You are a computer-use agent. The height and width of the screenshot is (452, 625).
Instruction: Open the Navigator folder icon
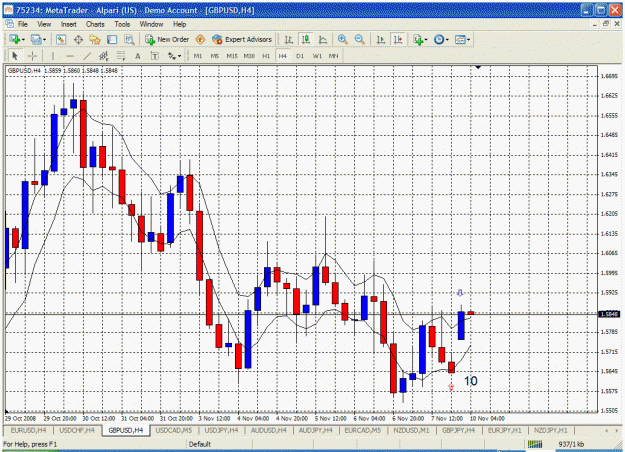(95, 39)
